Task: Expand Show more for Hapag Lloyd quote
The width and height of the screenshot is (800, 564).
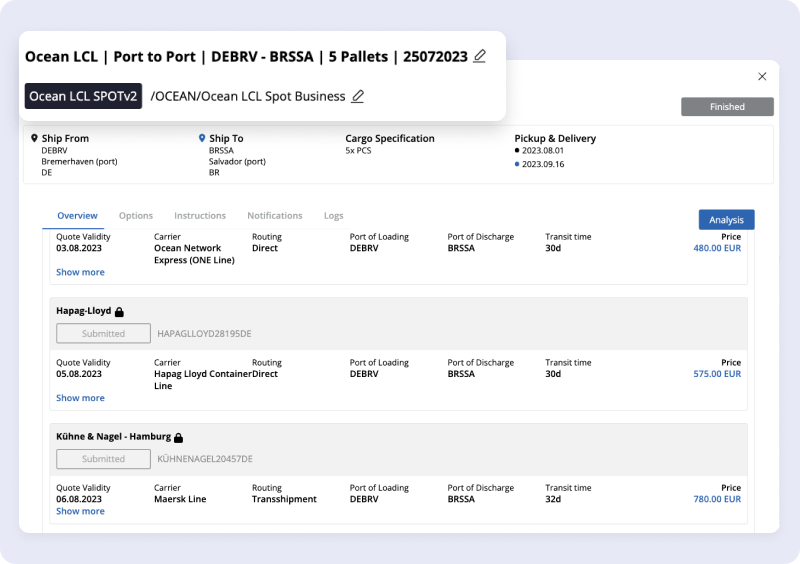Action: click(80, 398)
